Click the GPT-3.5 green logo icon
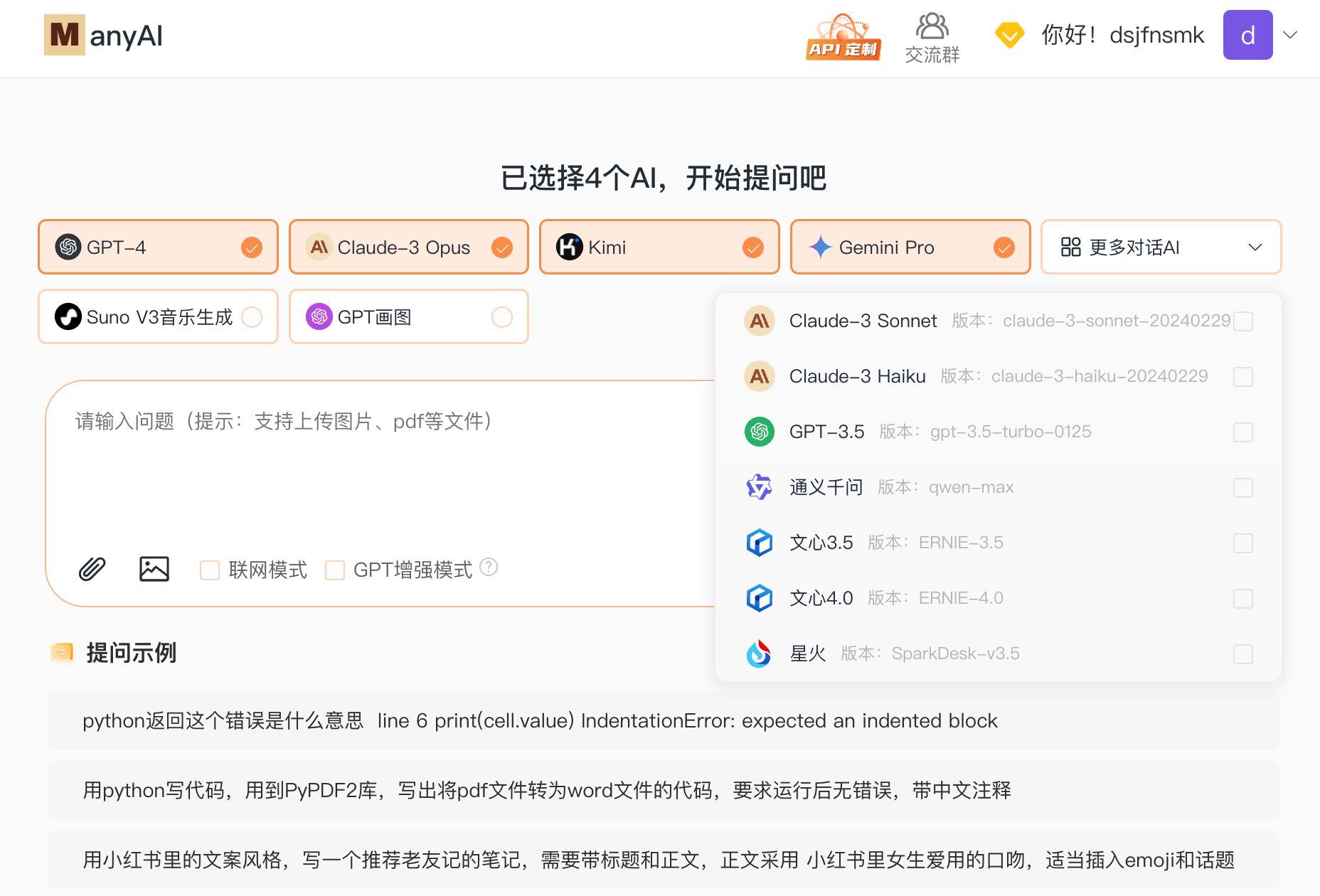 coord(760,432)
